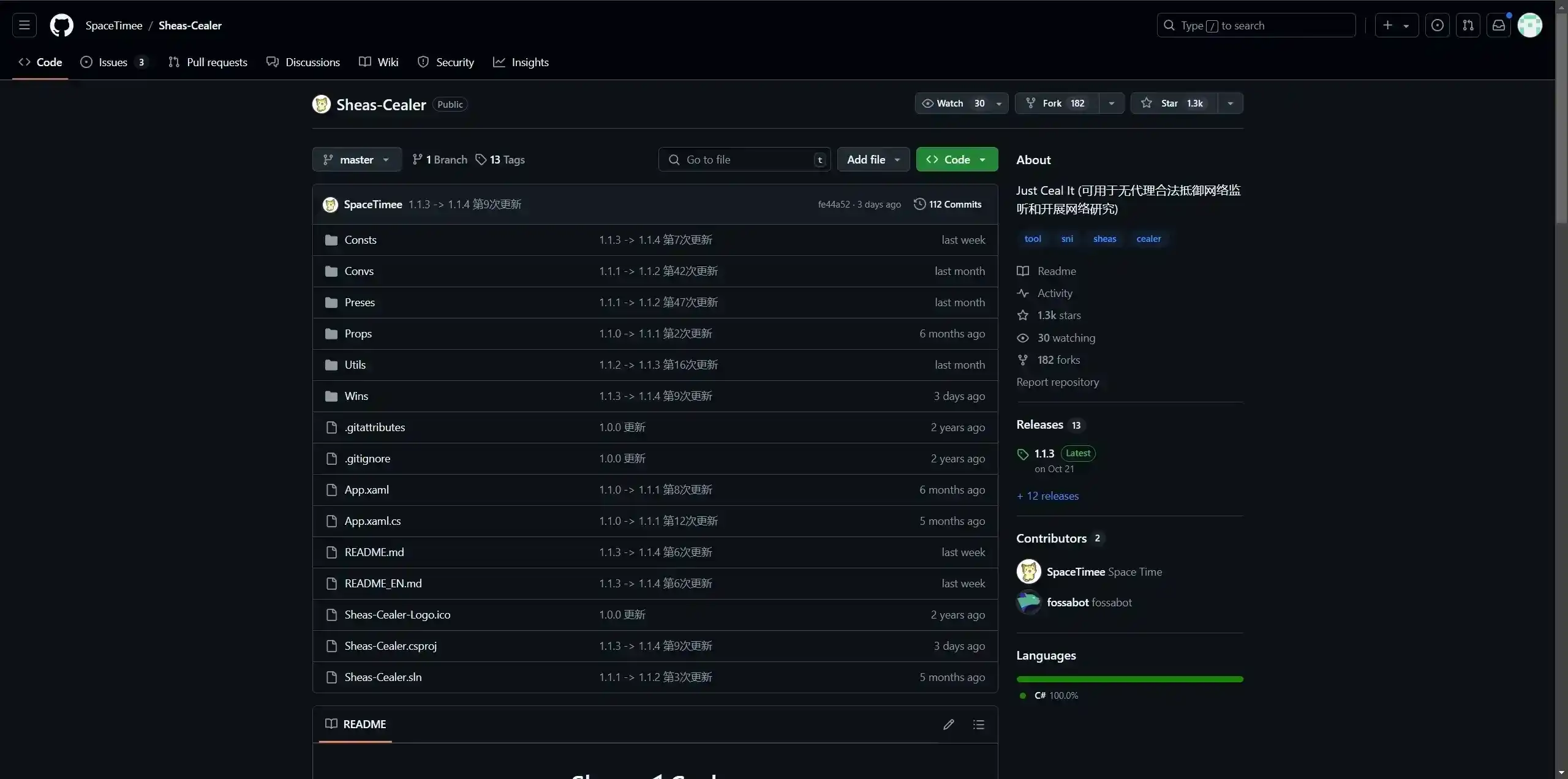View the 1 Branch link
This screenshot has width=1568, height=779.
pos(439,159)
